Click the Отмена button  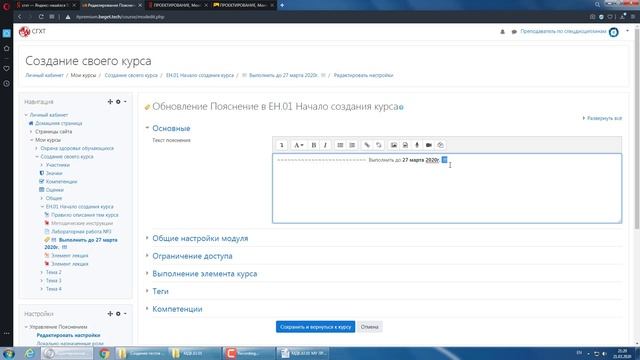[369, 327]
